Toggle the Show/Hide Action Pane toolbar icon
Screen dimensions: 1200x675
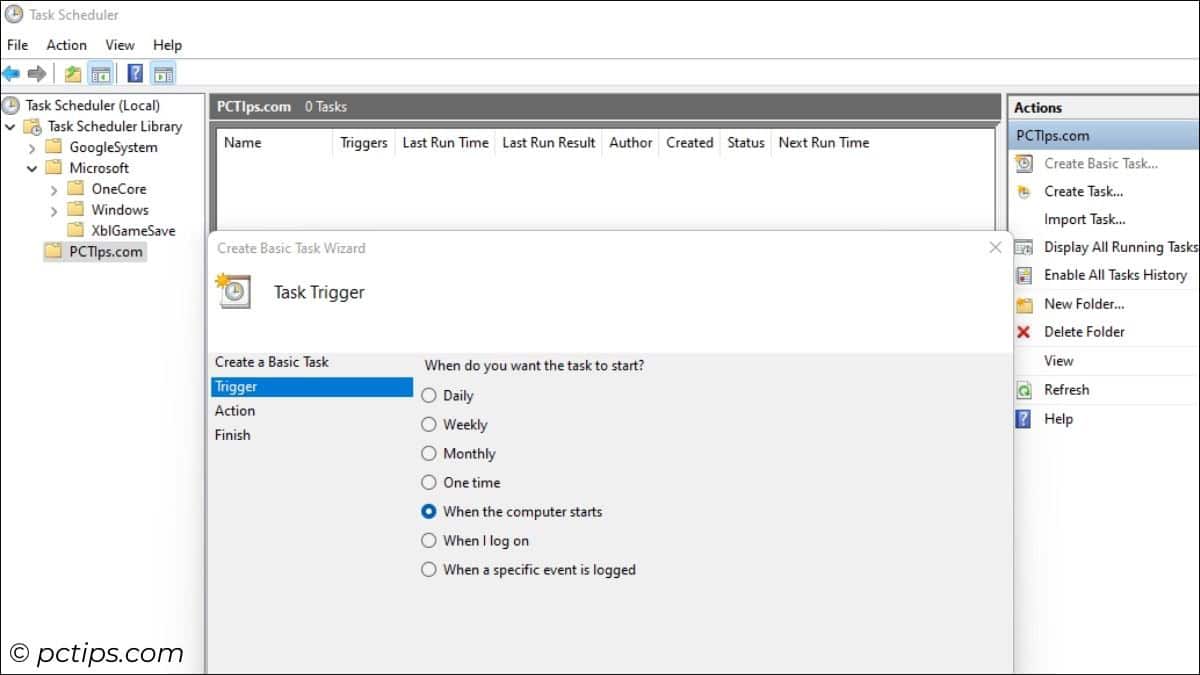pos(164,73)
